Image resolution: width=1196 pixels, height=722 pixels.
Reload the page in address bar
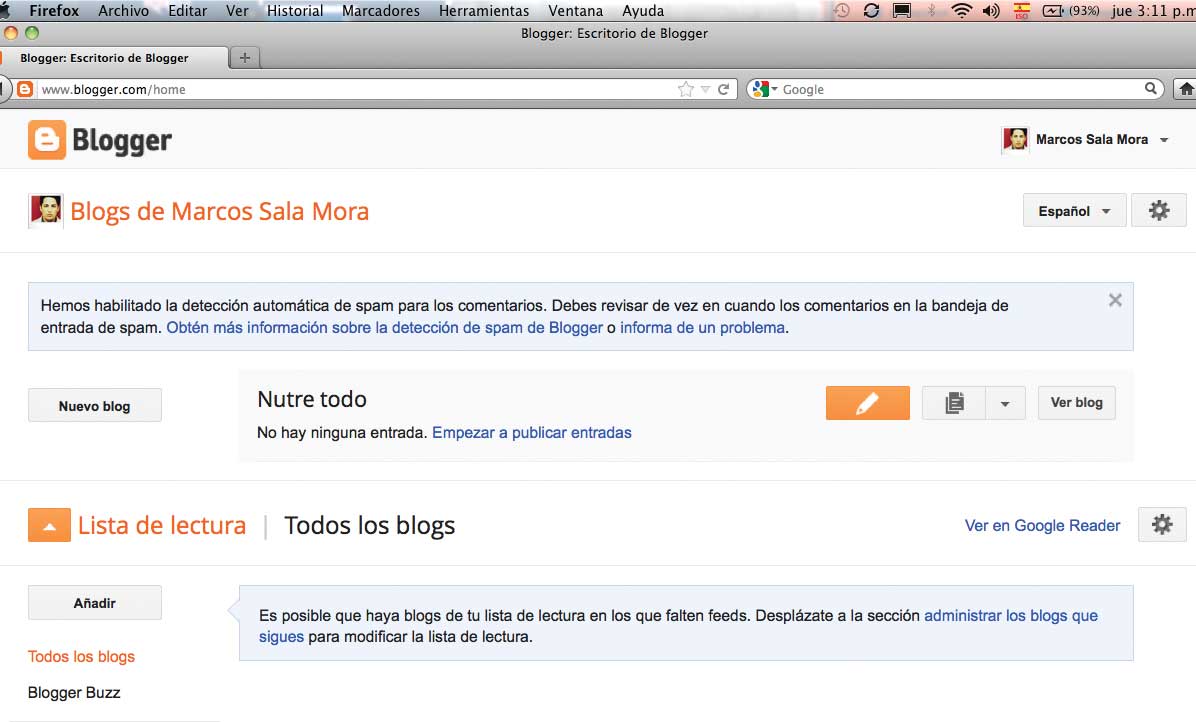click(x=724, y=89)
